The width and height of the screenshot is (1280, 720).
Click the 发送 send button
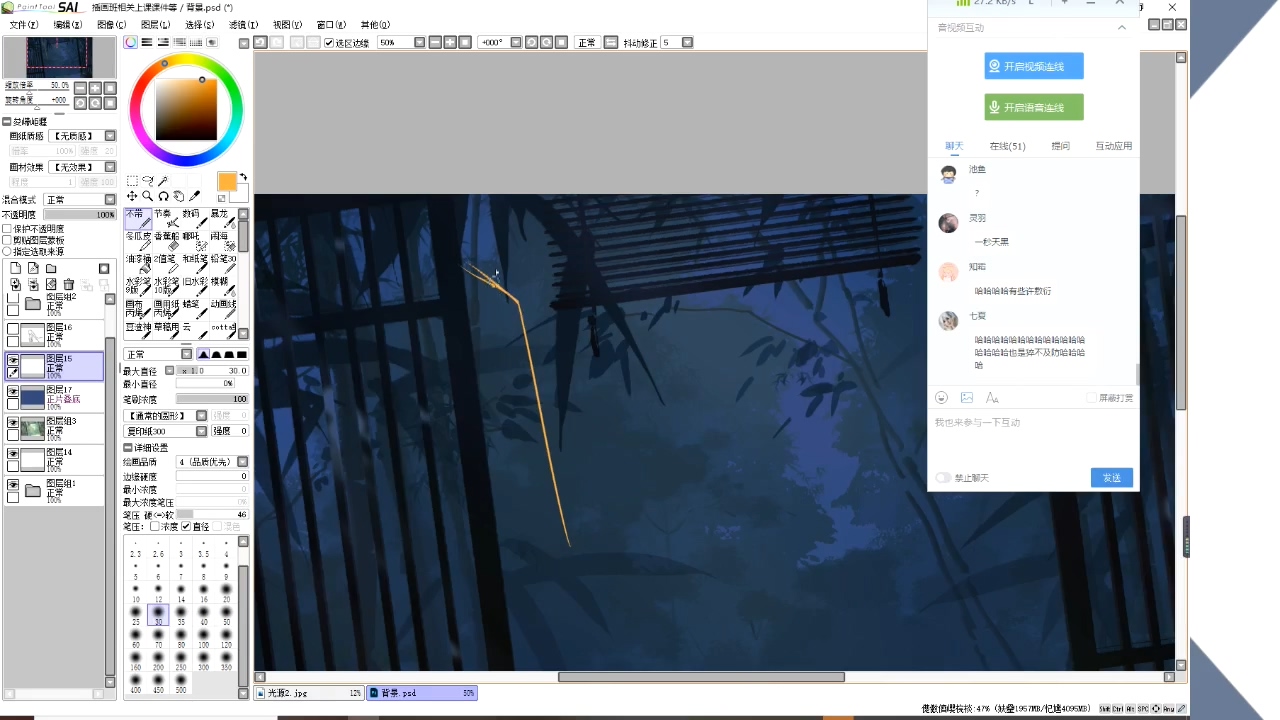[x=1112, y=478]
